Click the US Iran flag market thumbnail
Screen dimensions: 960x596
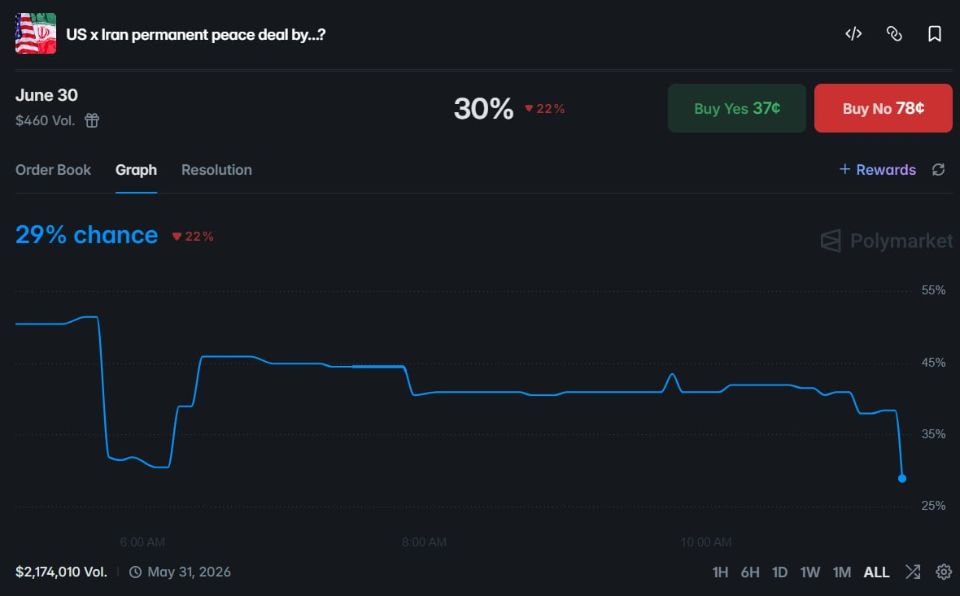(x=35, y=33)
